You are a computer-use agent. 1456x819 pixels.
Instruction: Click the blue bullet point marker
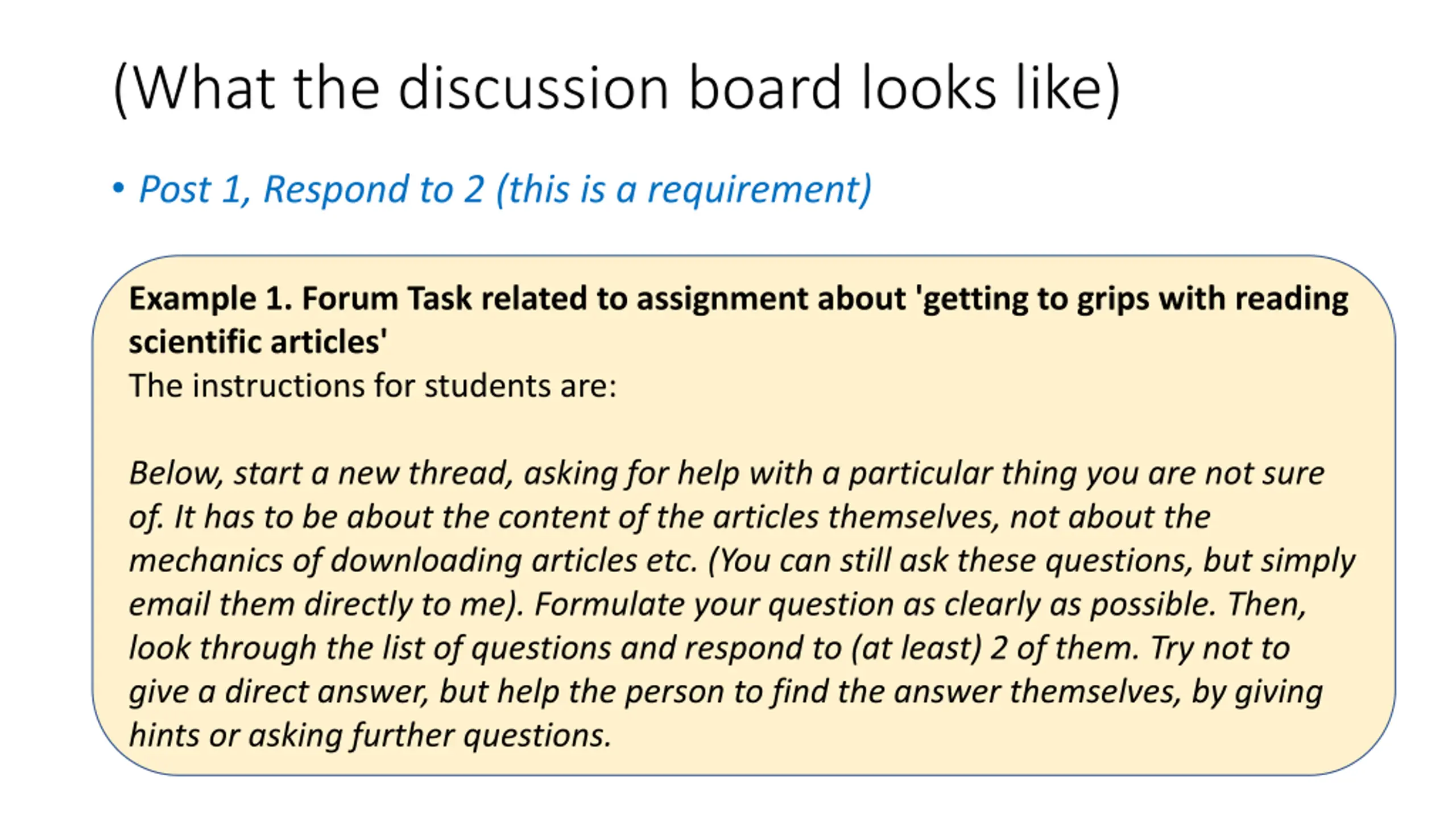point(118,188)
